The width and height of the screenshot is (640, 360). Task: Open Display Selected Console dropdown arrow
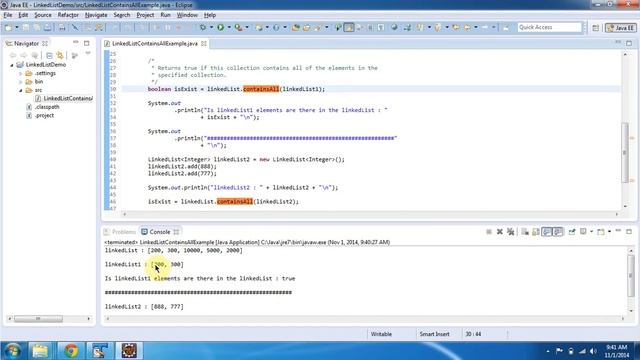pyautogui.click(x=591, y=232)
